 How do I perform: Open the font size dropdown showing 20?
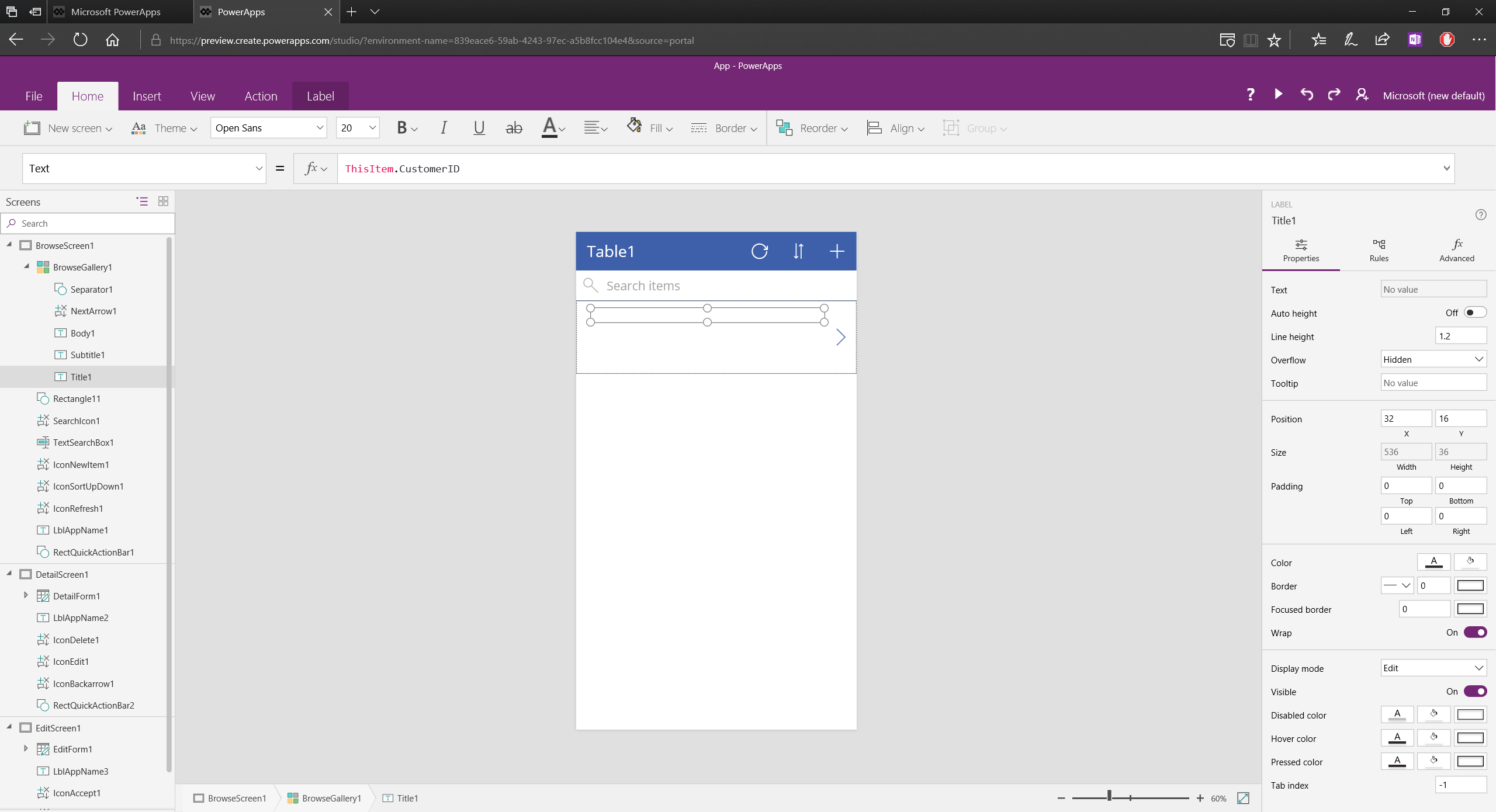(358, 128)
